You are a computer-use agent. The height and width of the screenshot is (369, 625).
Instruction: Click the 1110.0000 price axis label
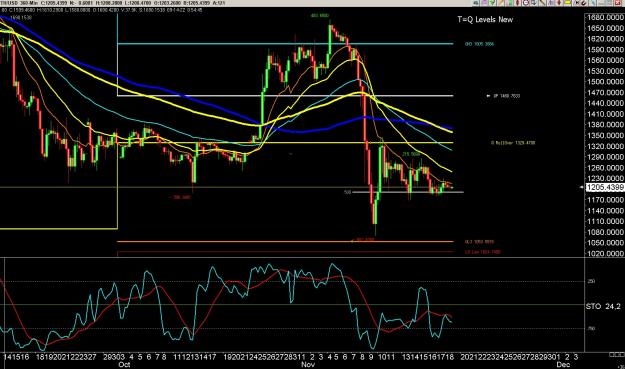pos(605,221)
